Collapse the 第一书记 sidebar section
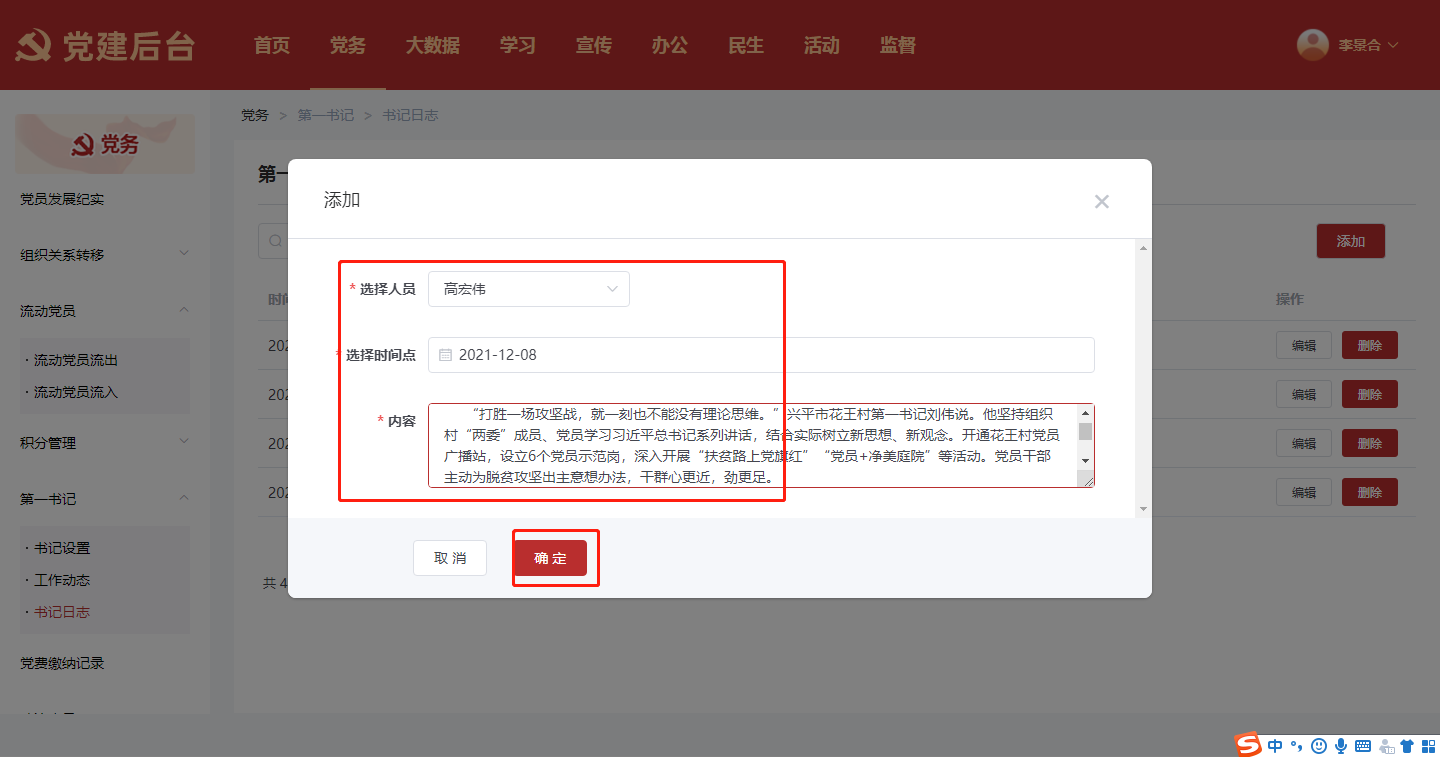The height and width of the screenshot is (757, 1440). [184, 498]
